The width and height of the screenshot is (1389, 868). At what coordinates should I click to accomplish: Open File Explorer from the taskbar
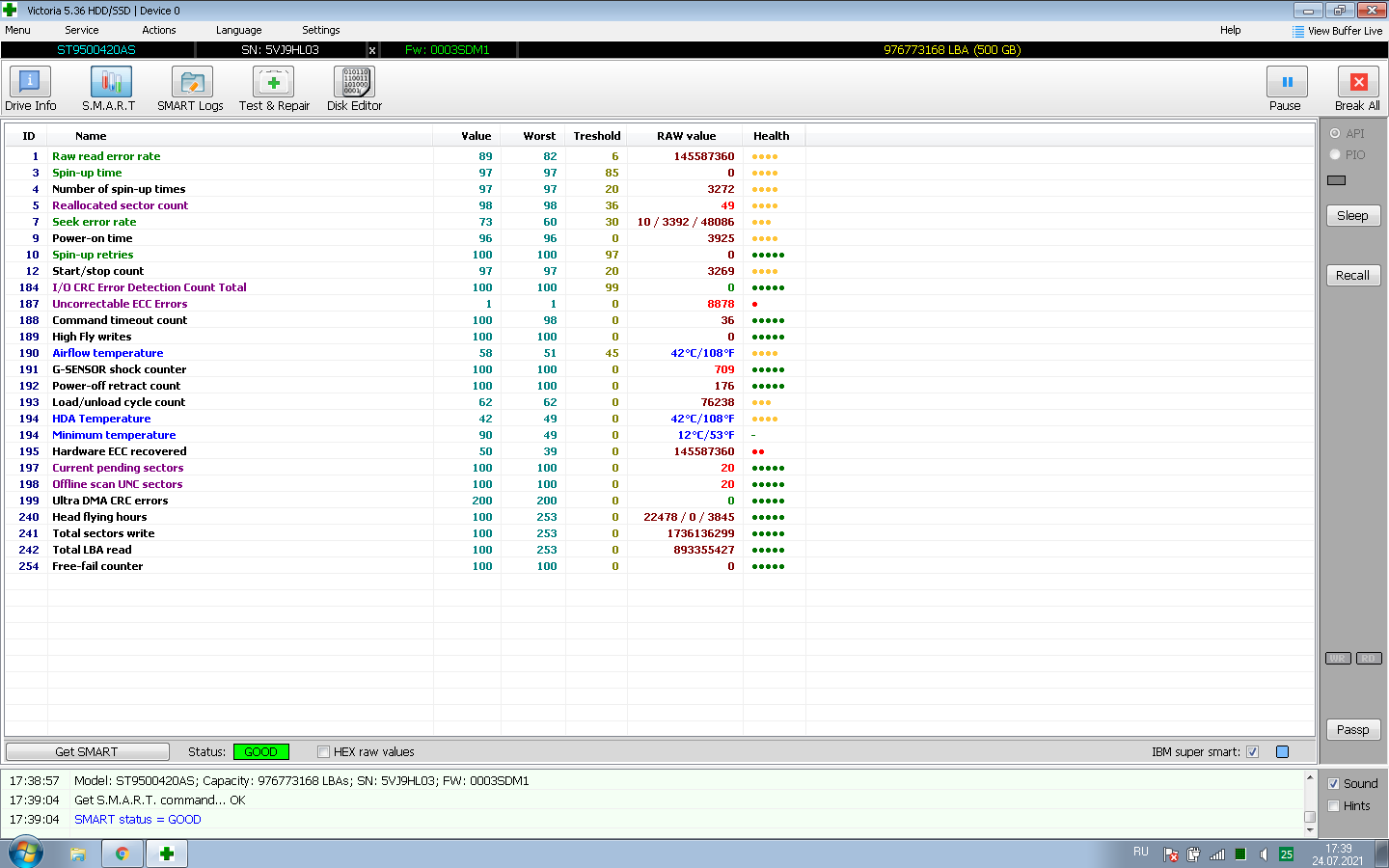pyautogui.click(x=78, y=854)
